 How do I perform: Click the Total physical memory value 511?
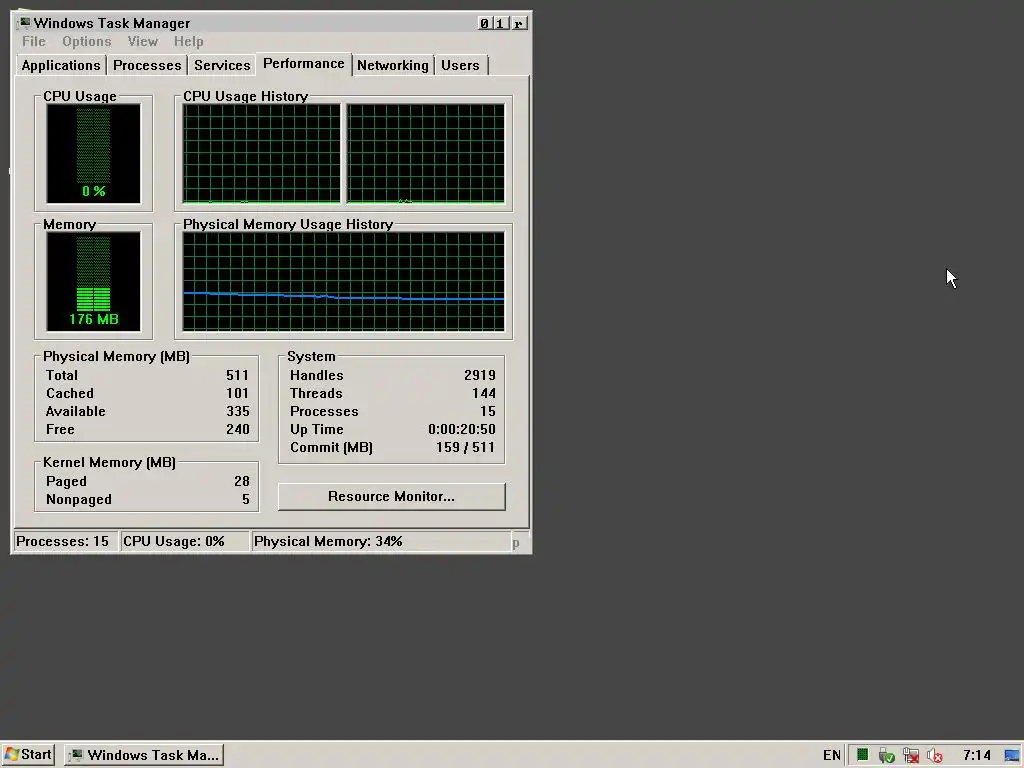click(x=237, y=376)
